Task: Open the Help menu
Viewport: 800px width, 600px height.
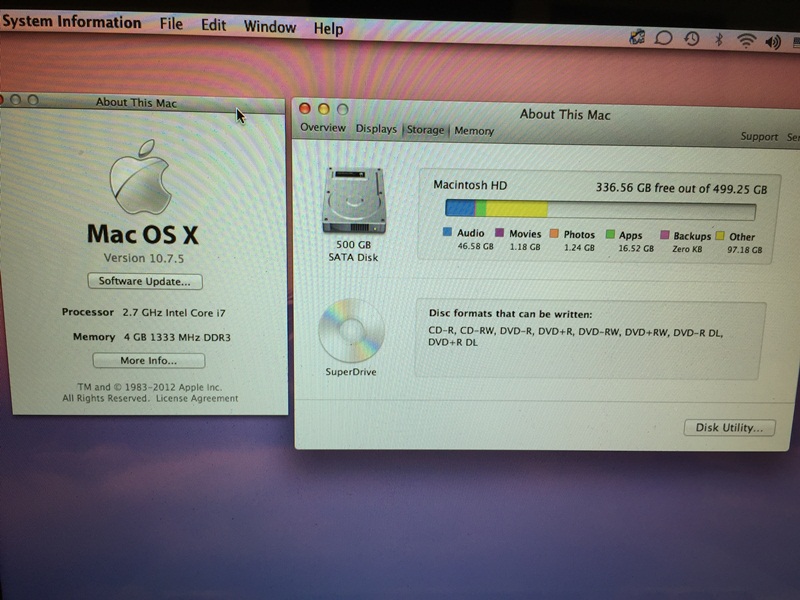Action: pyautogui.click(x=328, y=29)
